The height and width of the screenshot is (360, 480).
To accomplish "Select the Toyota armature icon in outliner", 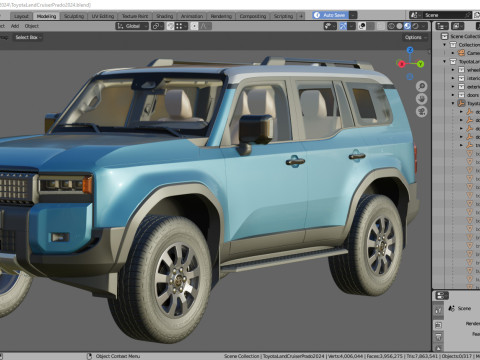I will (x=461, y=103).
